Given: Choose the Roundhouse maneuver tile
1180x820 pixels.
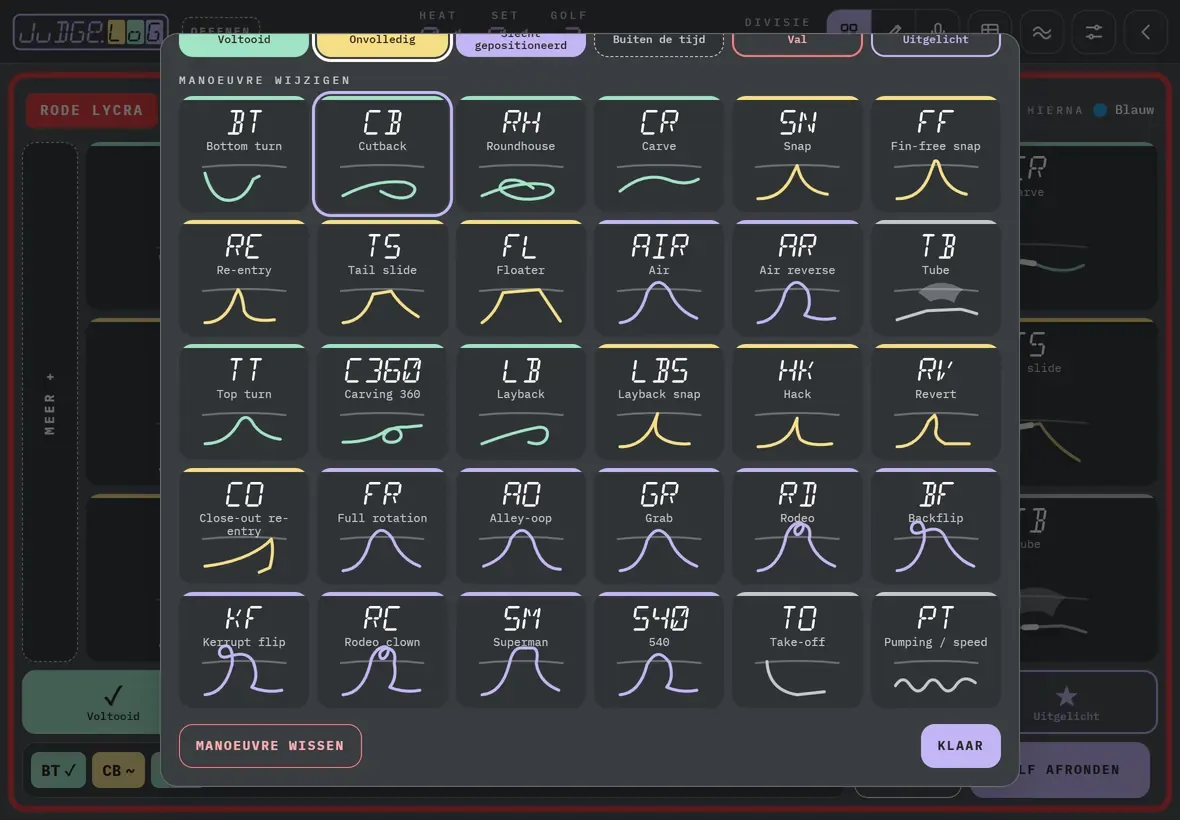Looking at the screenshot, I should (521, 154).
